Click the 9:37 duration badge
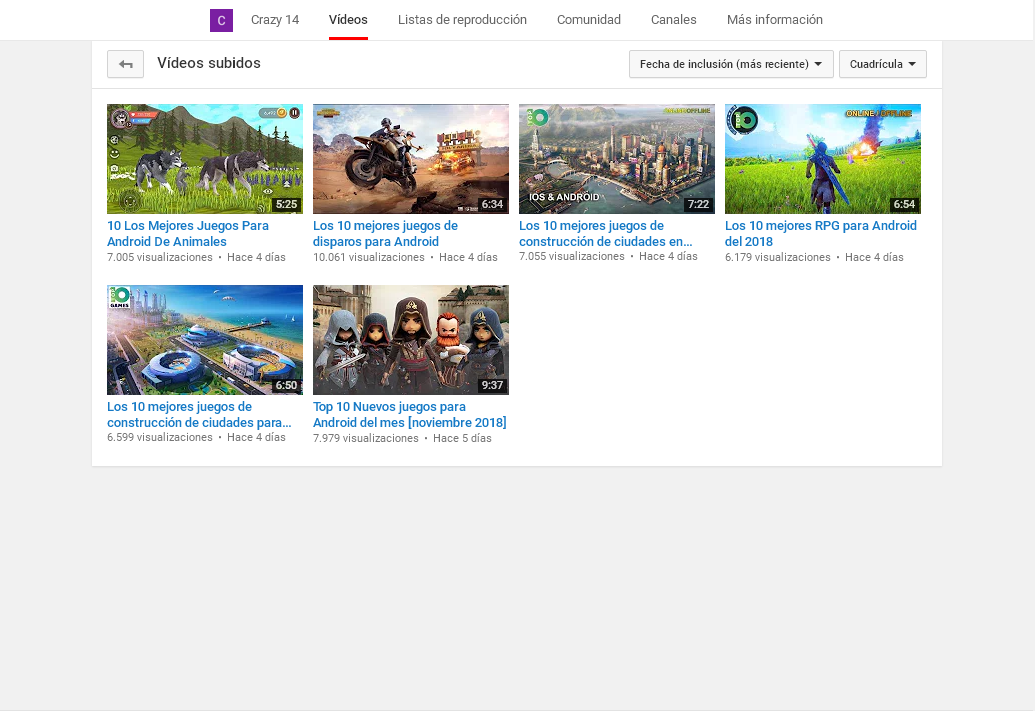1035x711 pixels. pyautogui.click(x=492, y=386)
